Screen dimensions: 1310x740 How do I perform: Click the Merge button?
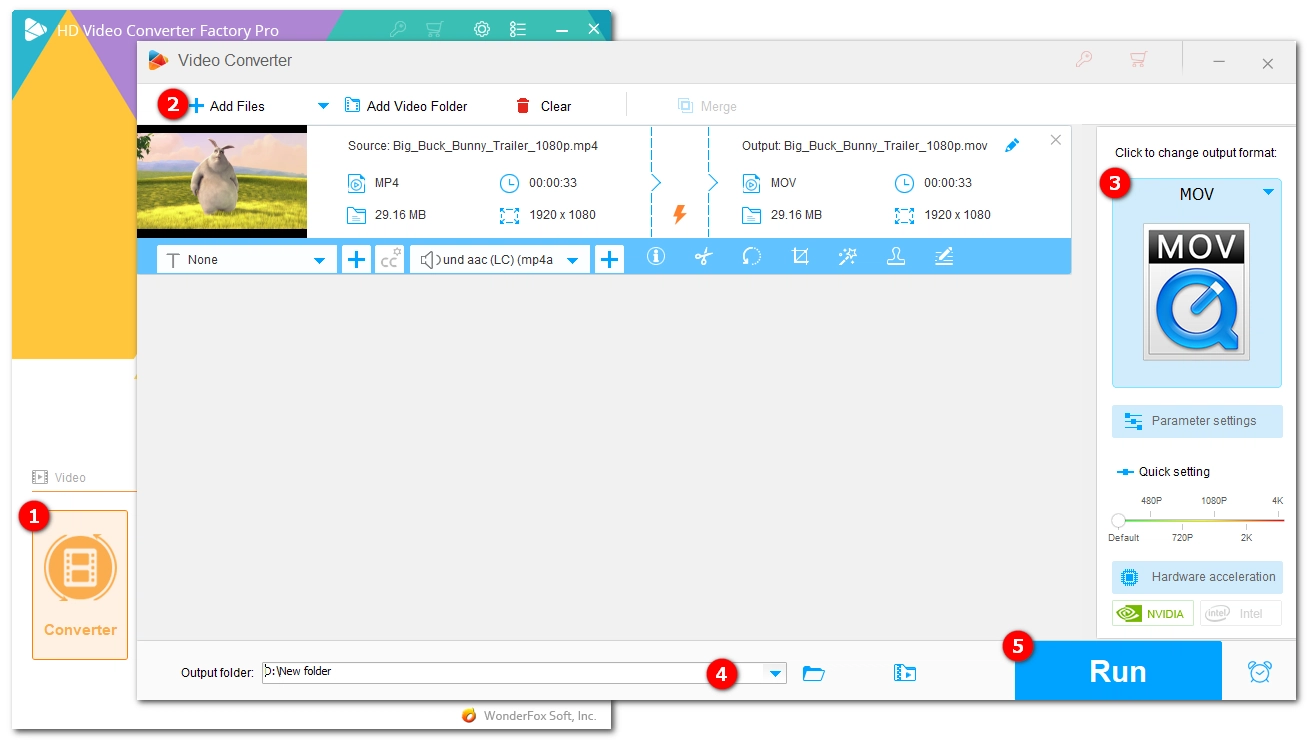(x=707, y=106)
